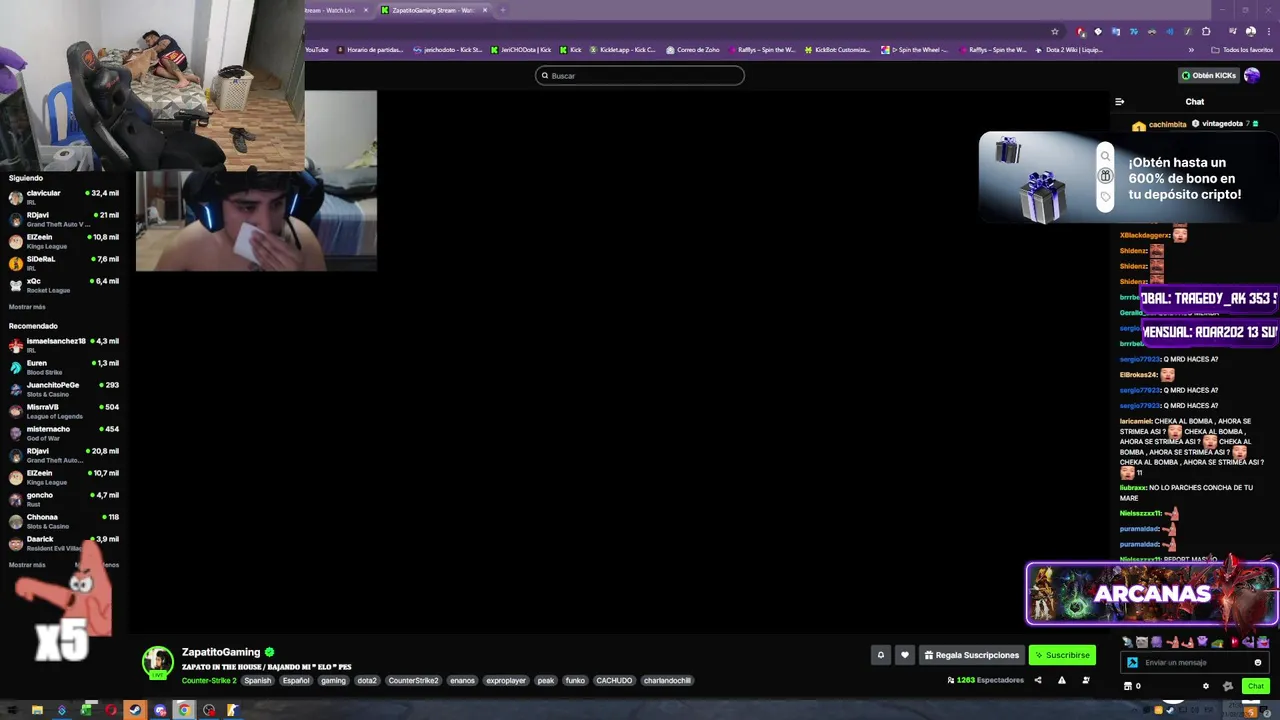Open the KickBot Customization bookmark

(836, 49)
